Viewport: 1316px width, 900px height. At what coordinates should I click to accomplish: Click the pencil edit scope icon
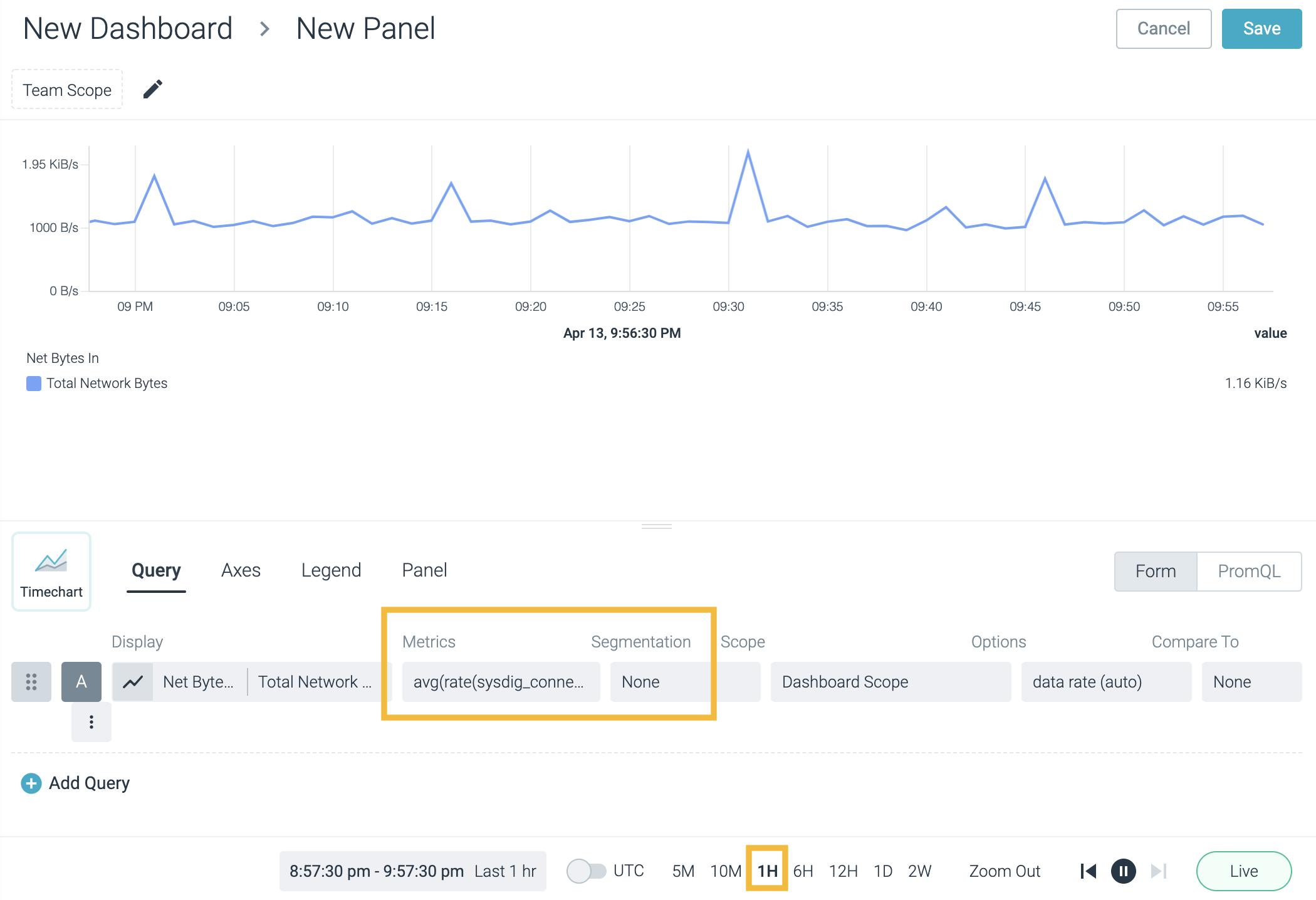tap(152, 90)
